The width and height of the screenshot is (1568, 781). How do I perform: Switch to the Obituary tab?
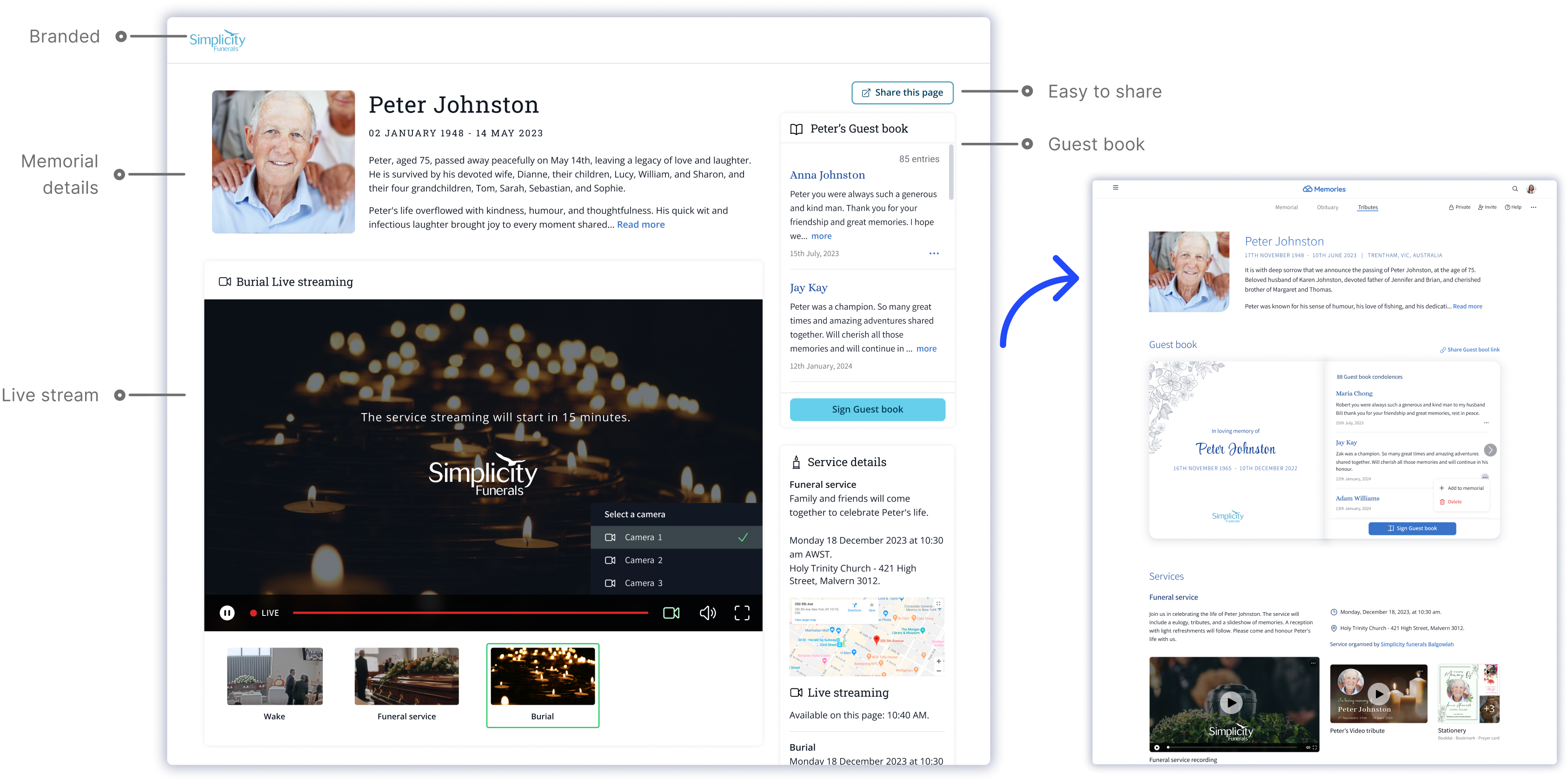coord(1328,207)
